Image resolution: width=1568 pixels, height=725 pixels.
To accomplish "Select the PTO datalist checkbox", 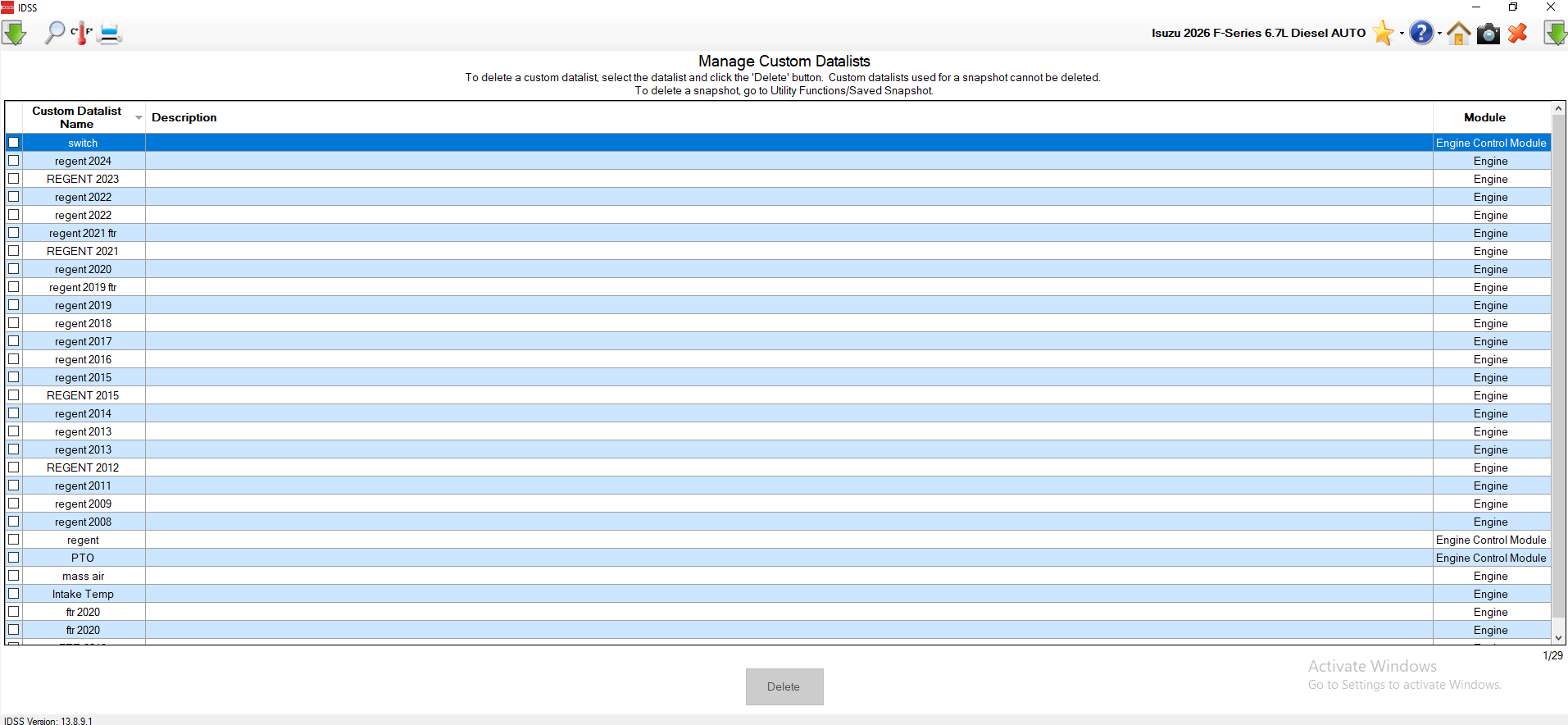I will pos(14,558).
